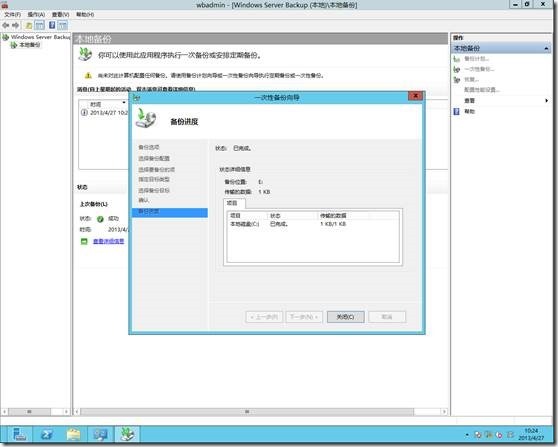Click the 取消 cancel button in the wizard
This screenshot has height=447, width=558.
point(387,317)
